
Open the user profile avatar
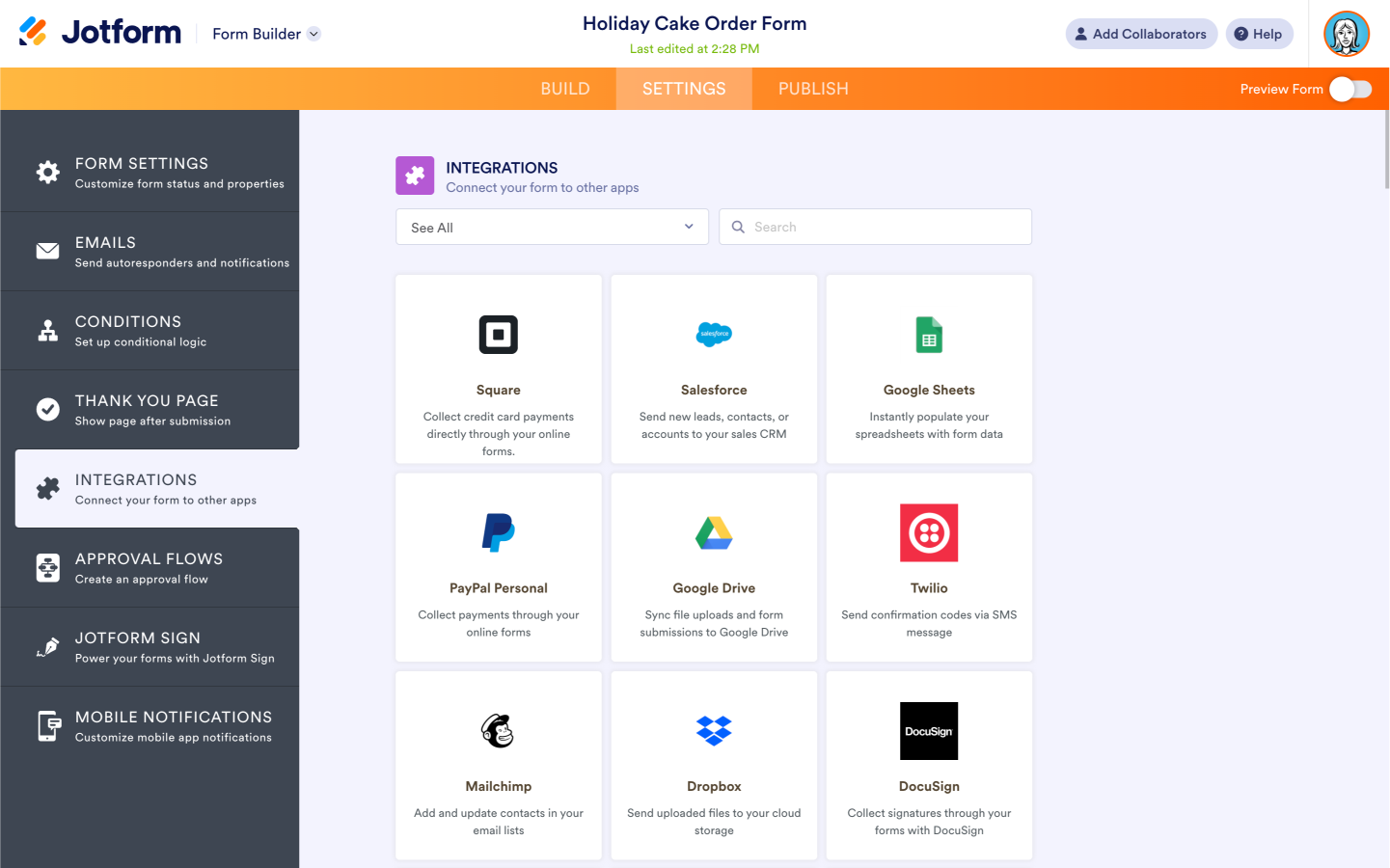coord(1347,34)
